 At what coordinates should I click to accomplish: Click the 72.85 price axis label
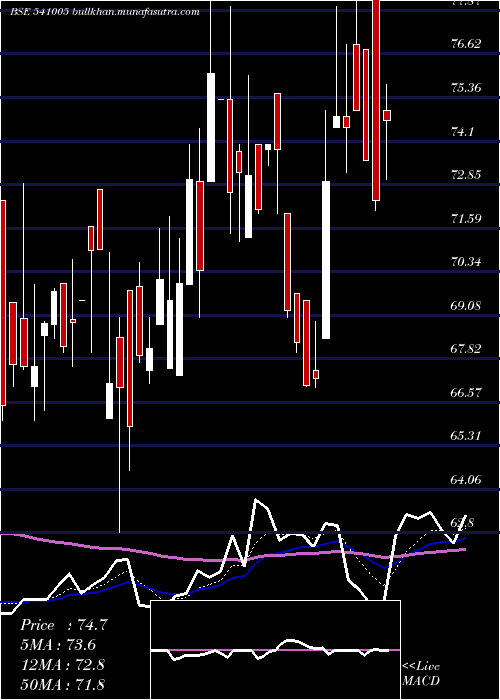click(x=466, y=175)
